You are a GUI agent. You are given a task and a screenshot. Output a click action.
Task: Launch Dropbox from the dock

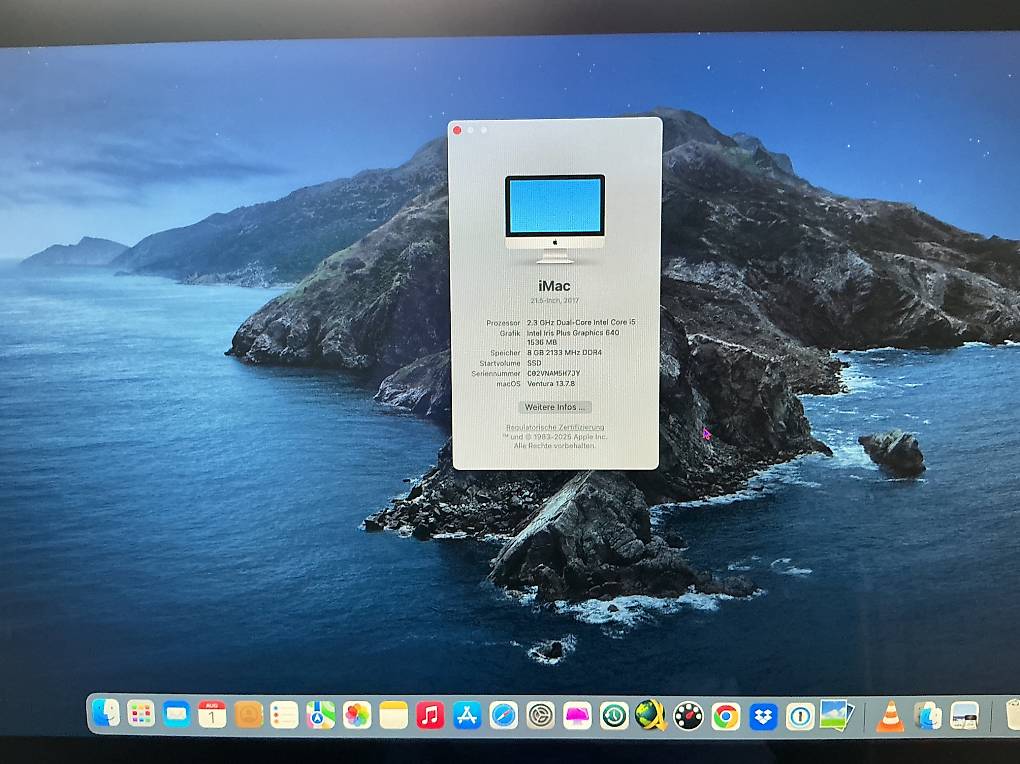click(762, 717)
